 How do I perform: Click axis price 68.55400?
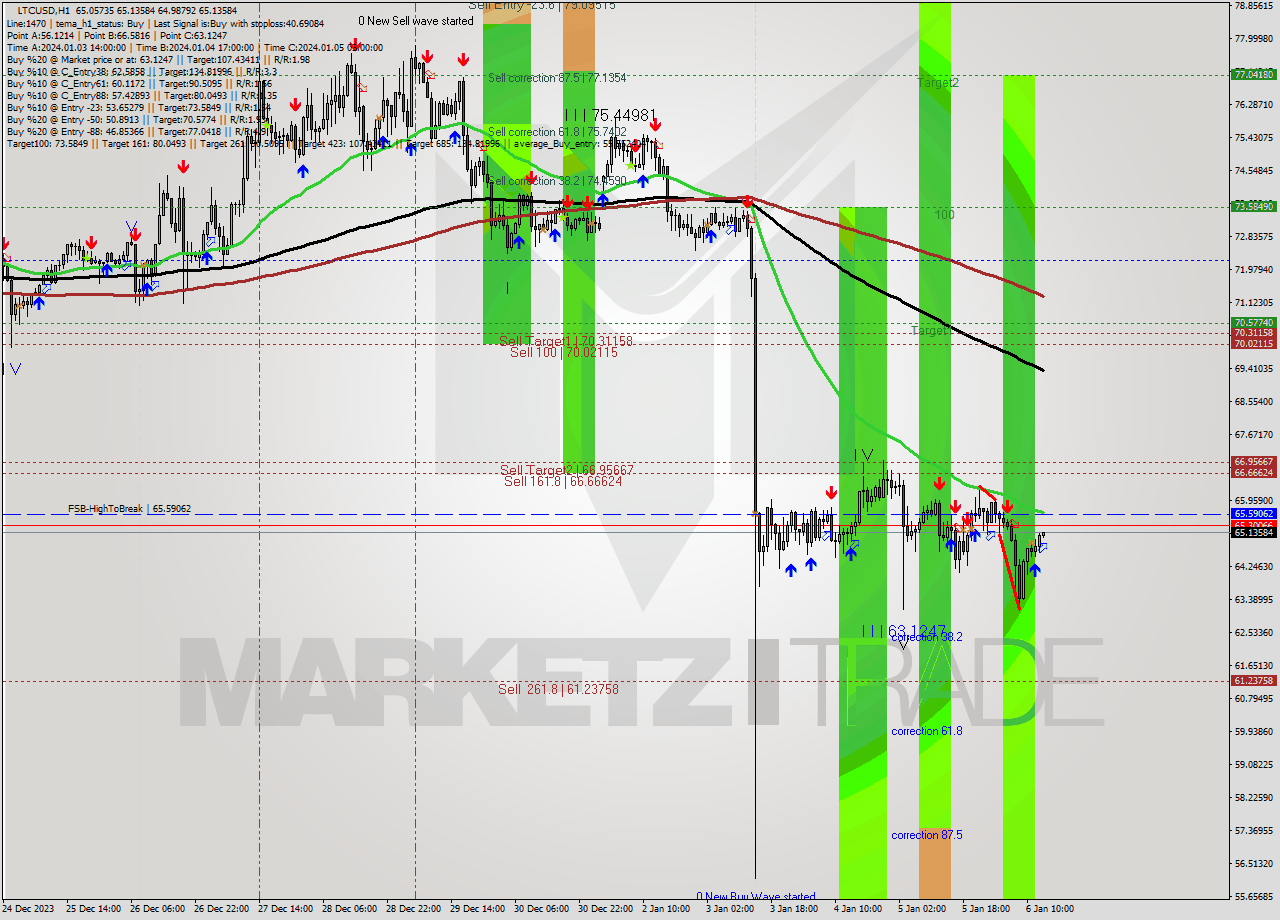pyautogui.click(x=1254, y=401)
